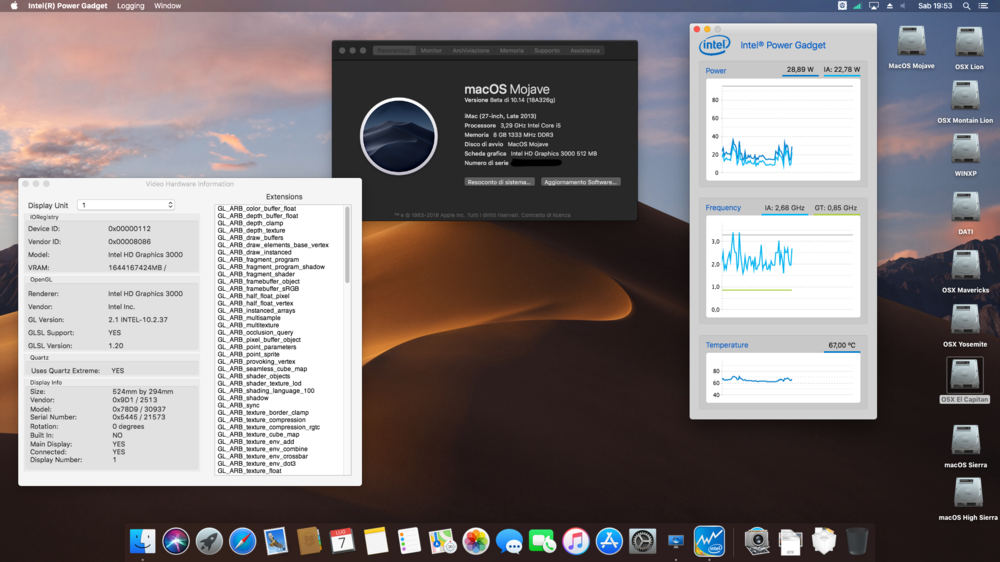Viewport: 1000px width, 562px height.
Task: Switch to the Memoria tab
Action: tap(511, 50)
